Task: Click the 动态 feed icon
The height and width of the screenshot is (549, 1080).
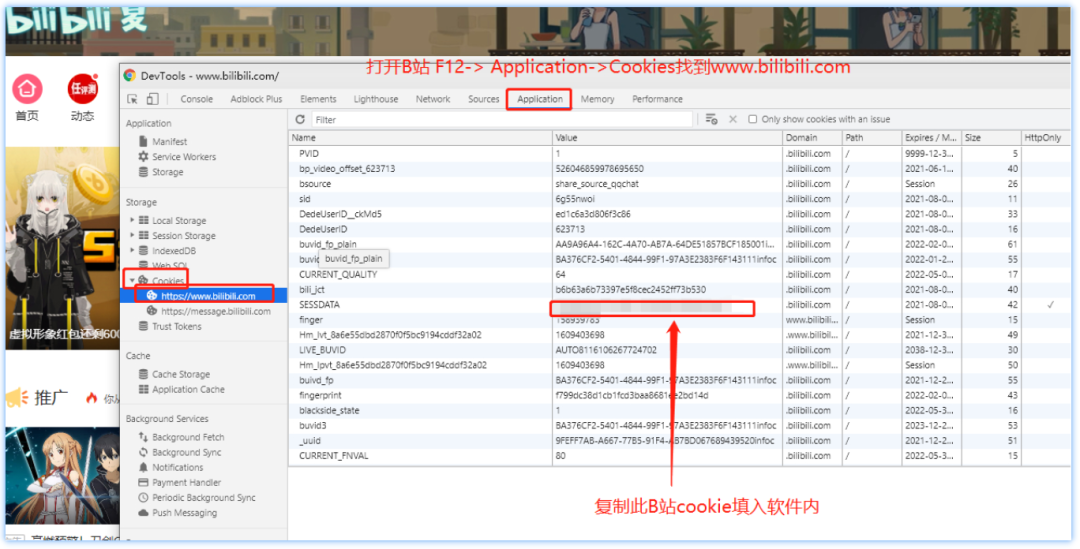Action: click(x=82, y=90)
